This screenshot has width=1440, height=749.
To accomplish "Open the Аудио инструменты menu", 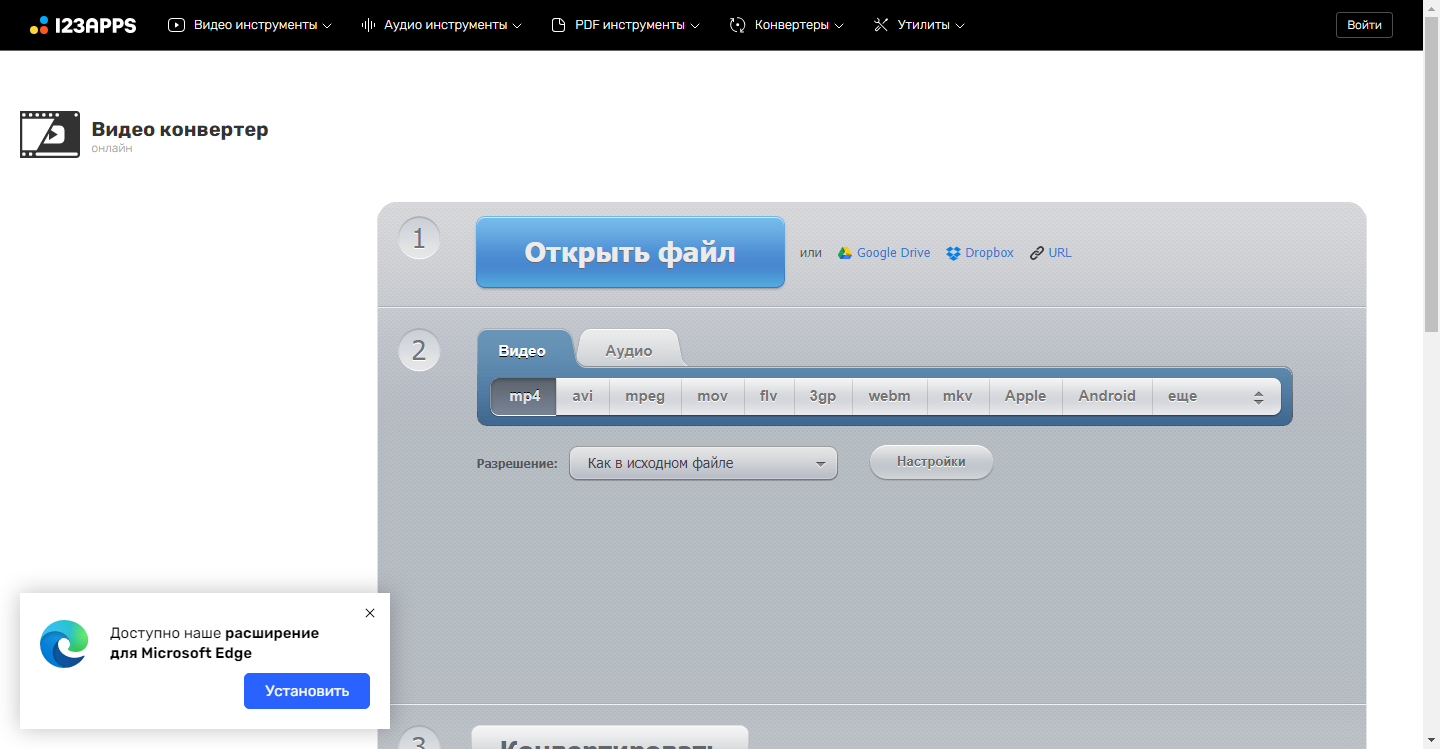I will click(x=441, y=25).
